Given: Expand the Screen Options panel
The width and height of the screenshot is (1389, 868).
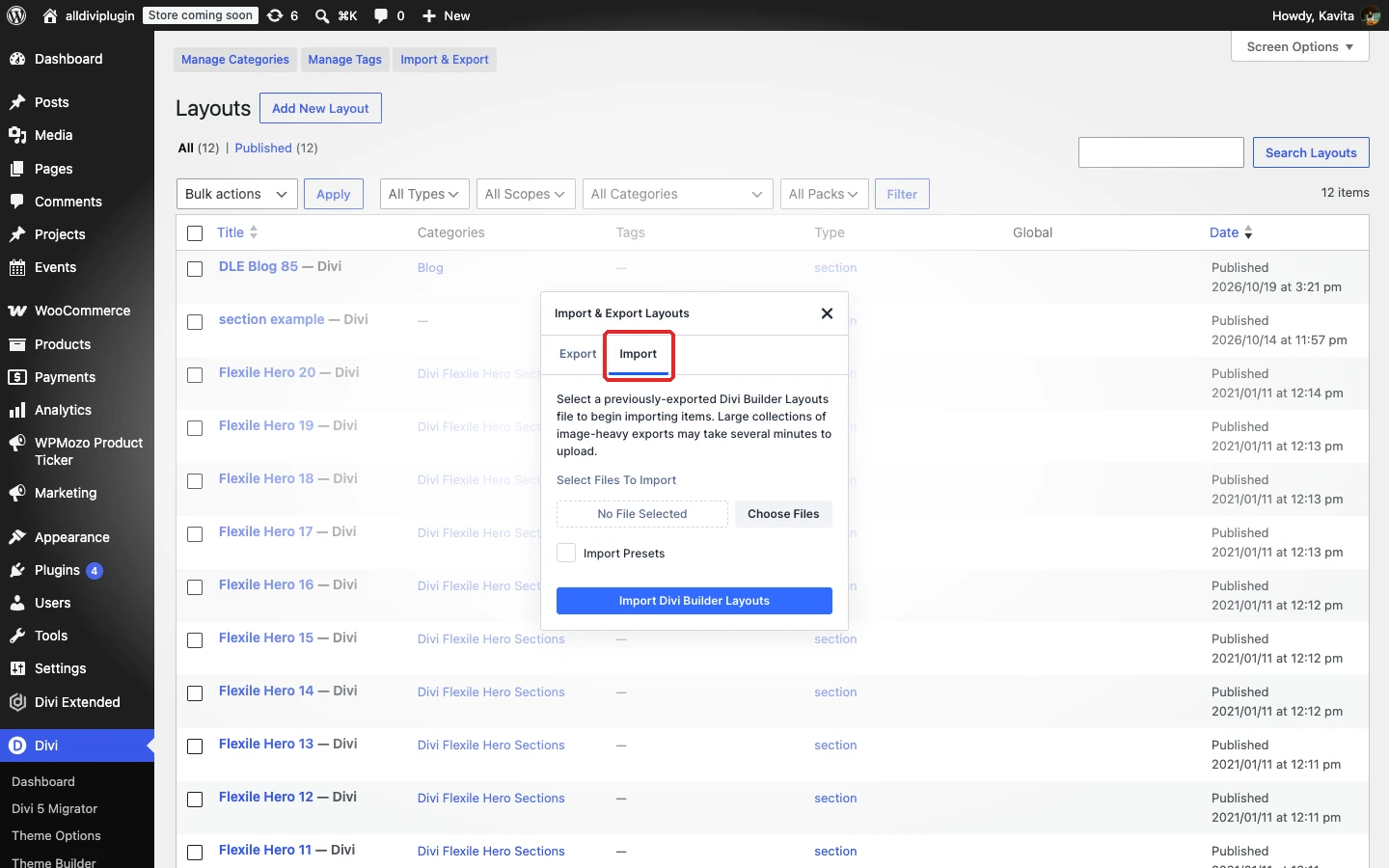Looking at the screenshot, I should 1300,46.
